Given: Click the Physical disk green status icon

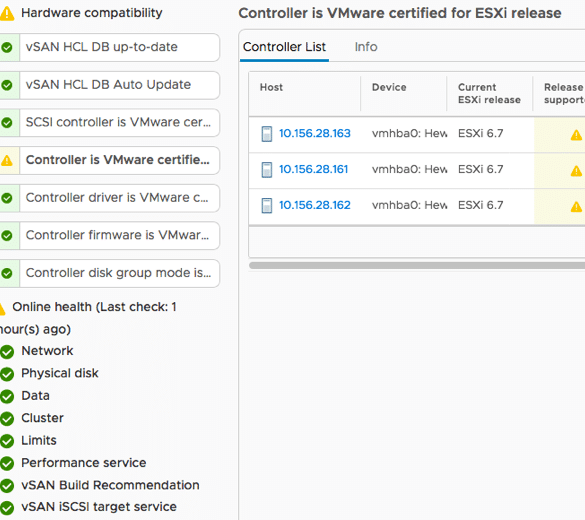Looking at the screenshot, I should [7, 374].
